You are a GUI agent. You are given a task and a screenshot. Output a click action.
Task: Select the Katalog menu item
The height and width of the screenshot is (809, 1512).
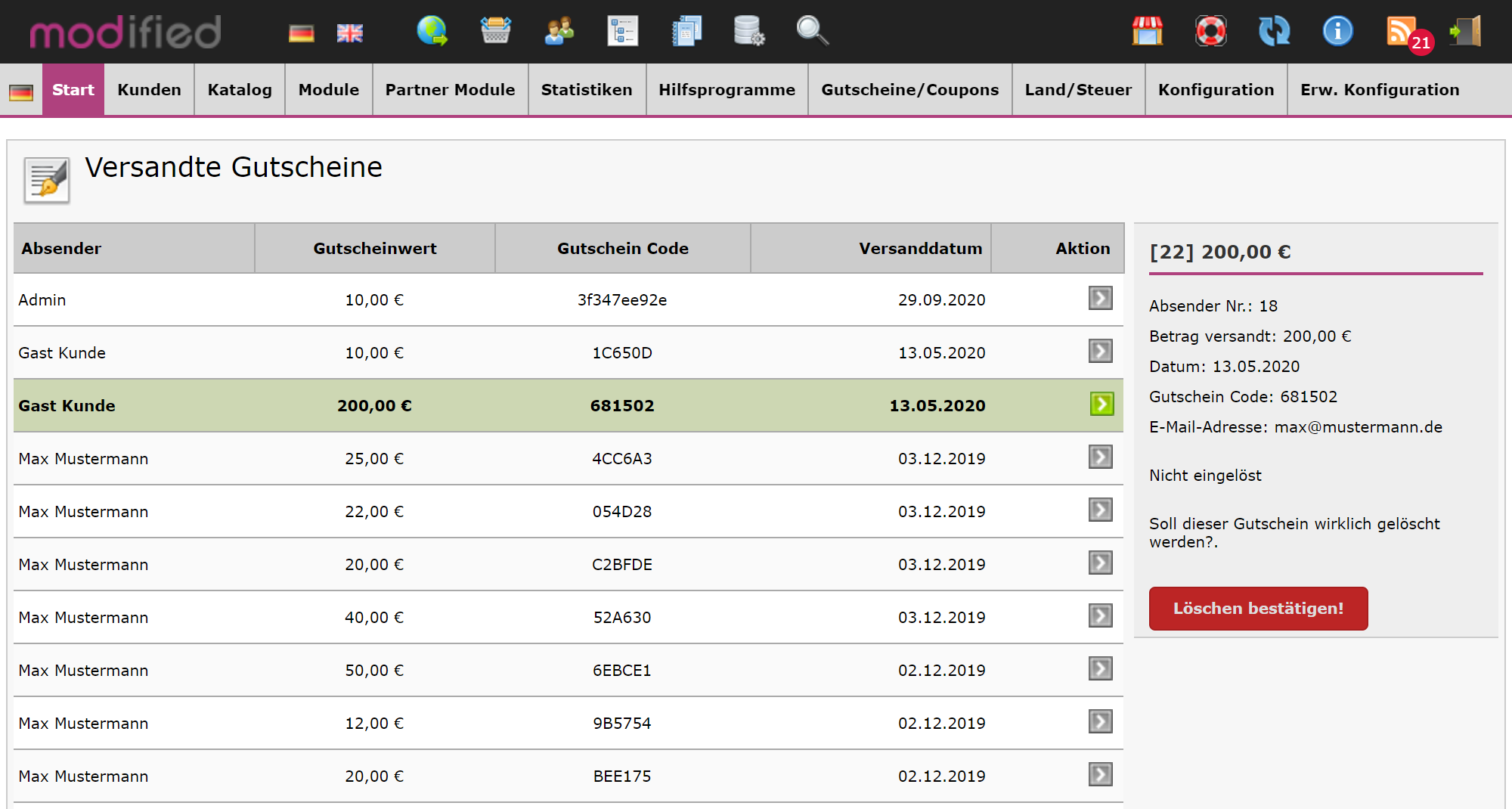point(239,90)
